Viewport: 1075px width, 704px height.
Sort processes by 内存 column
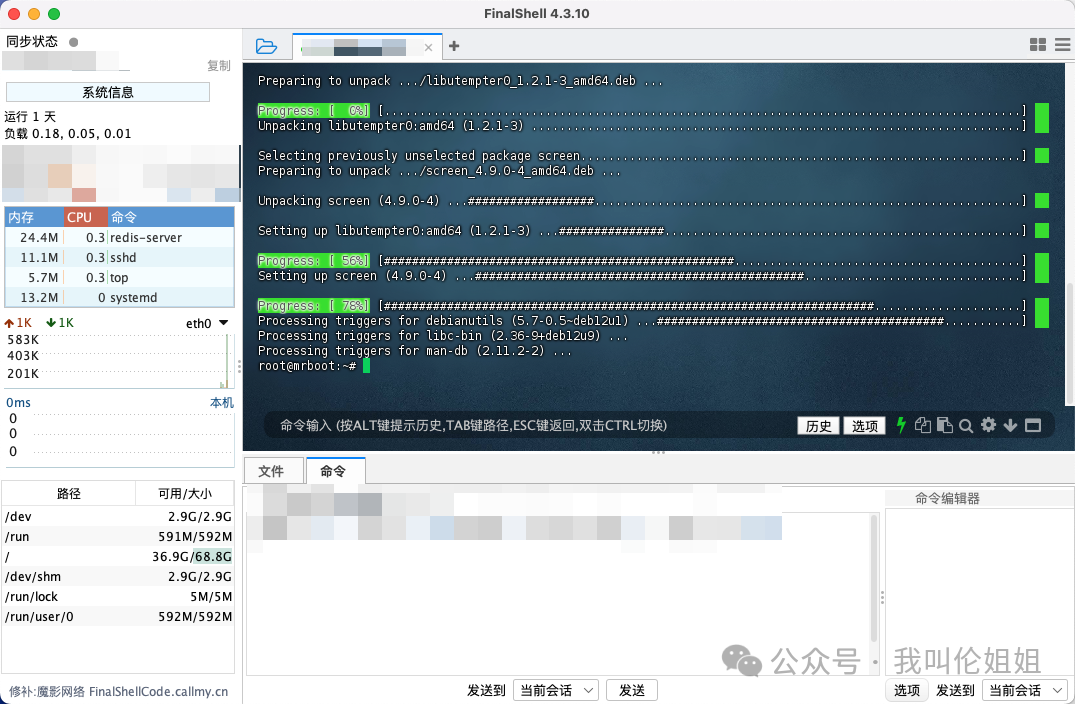34,217
